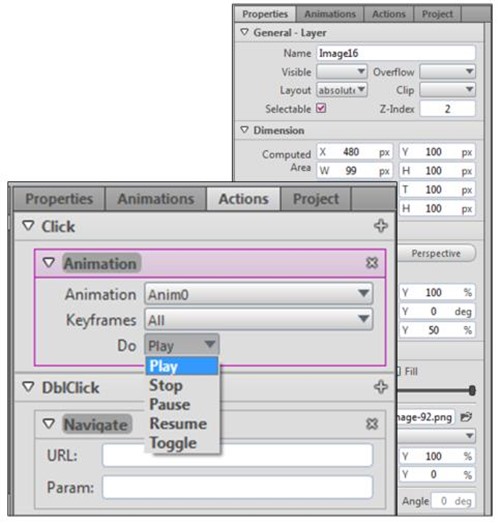Switch to Animations tab in front panel
The image size is (500, 523).
[156, 199]
